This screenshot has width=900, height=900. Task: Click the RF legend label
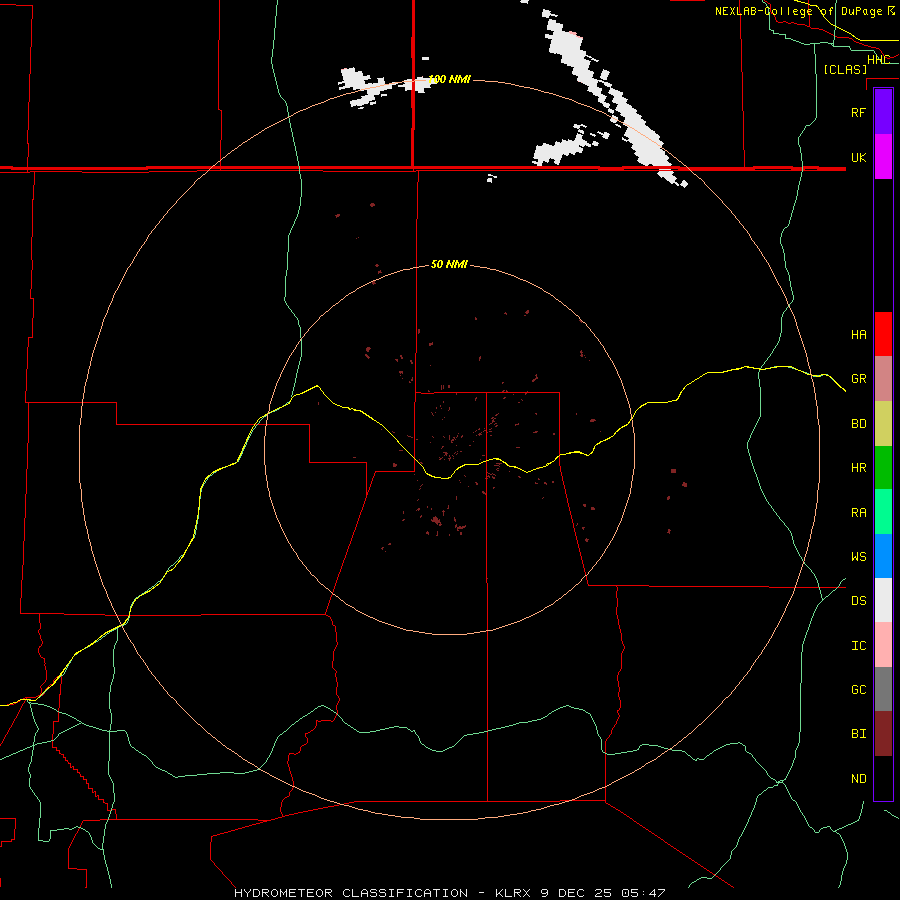pos(858,112)
